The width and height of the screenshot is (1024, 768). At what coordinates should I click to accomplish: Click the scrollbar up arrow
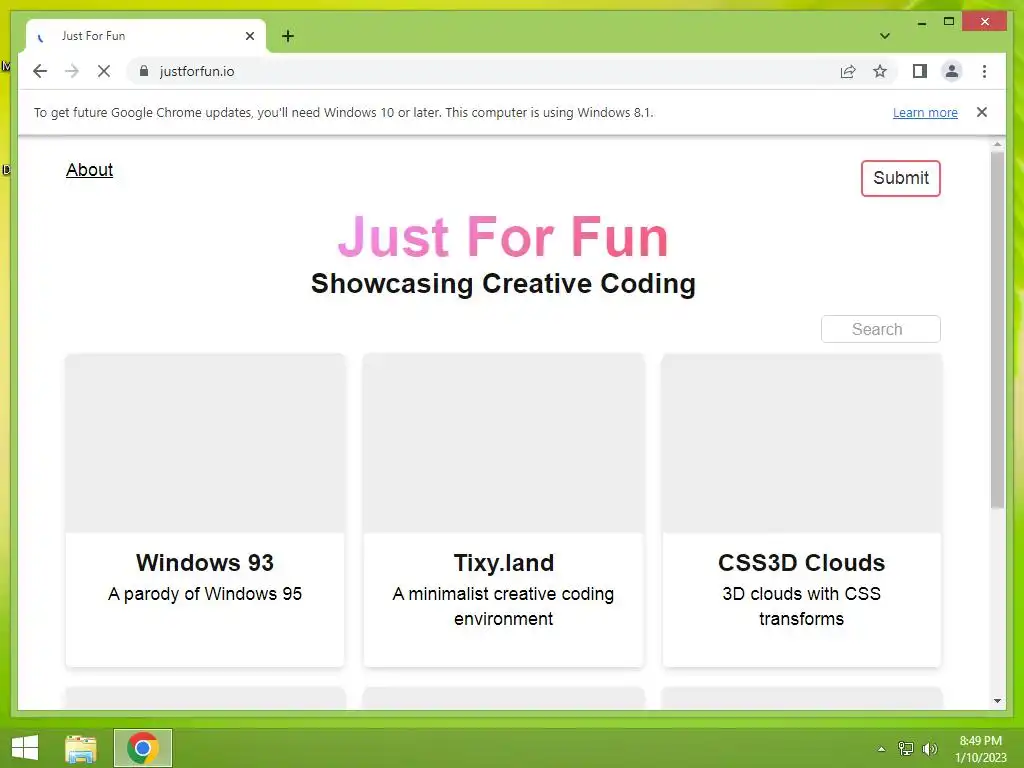[997, 144]
